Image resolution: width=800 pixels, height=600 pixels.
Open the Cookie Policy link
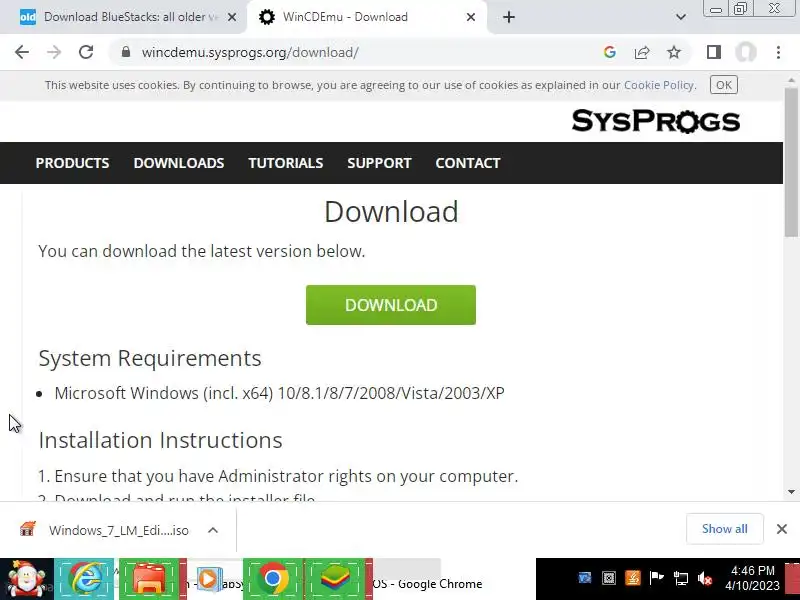point(659,85)
